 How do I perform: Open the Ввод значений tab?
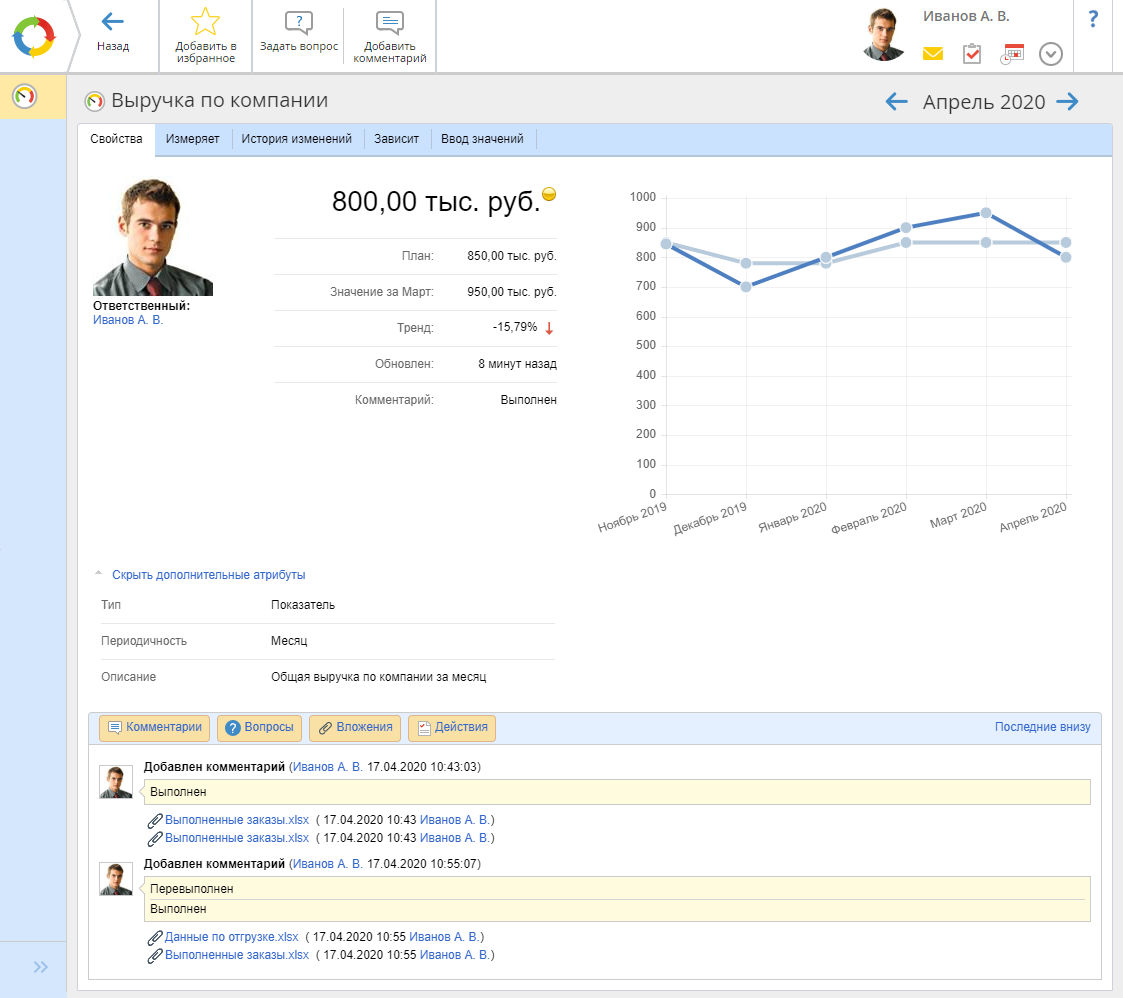[x=482, y=139]
